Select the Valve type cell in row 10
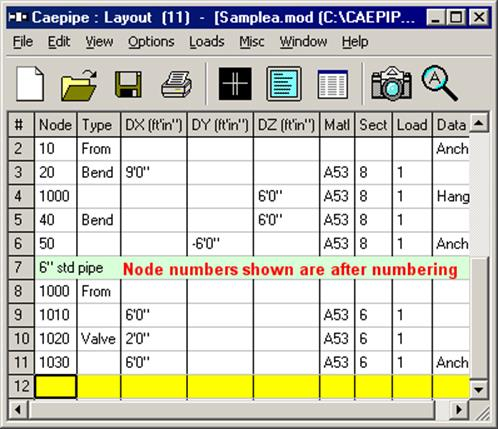 [x=99, y=339]
